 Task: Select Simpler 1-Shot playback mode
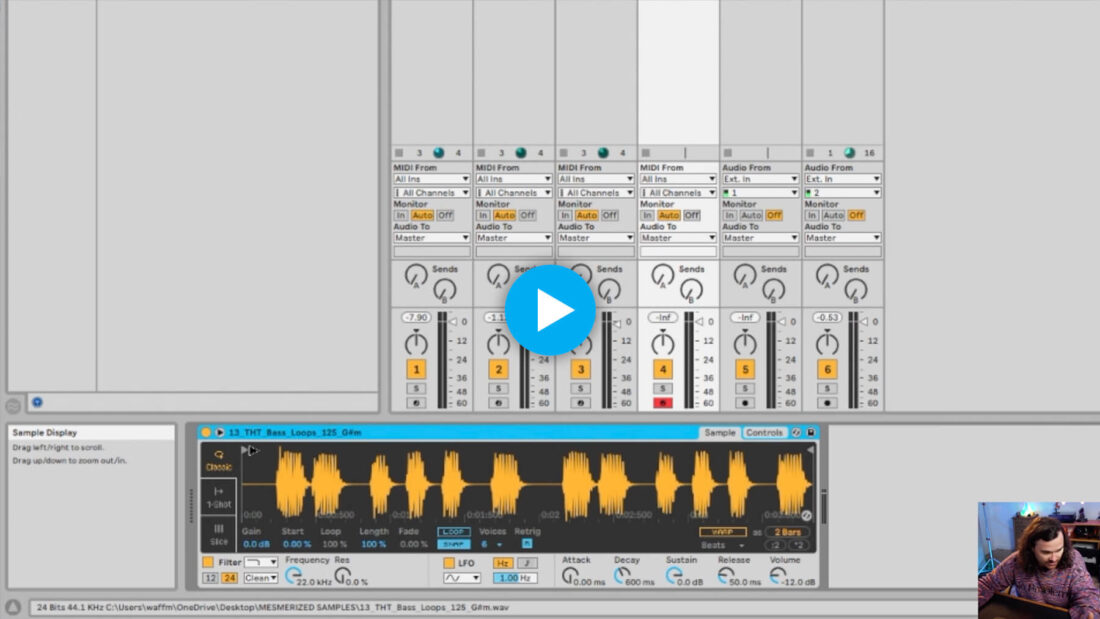[219, 497]
